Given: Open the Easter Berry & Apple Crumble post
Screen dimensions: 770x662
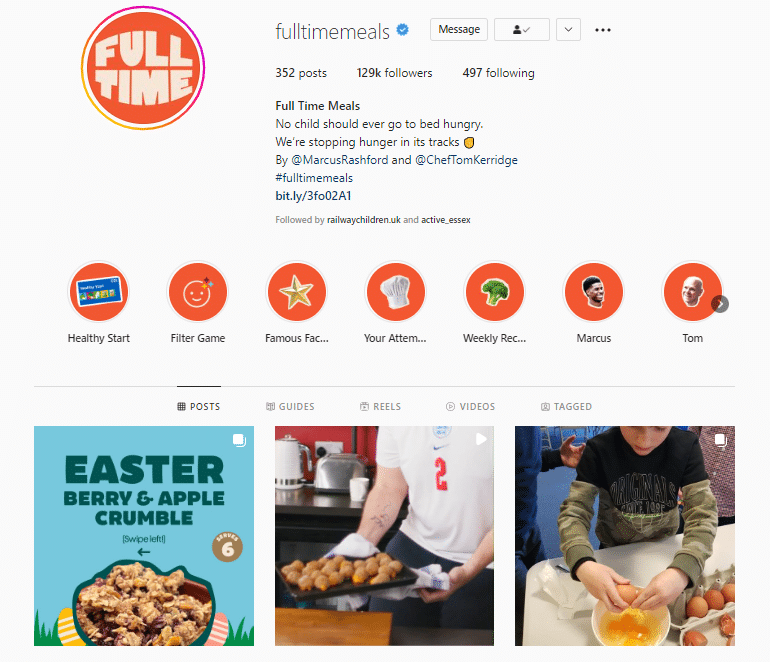Looking at the screenshot, I should [x=144, y=536].
